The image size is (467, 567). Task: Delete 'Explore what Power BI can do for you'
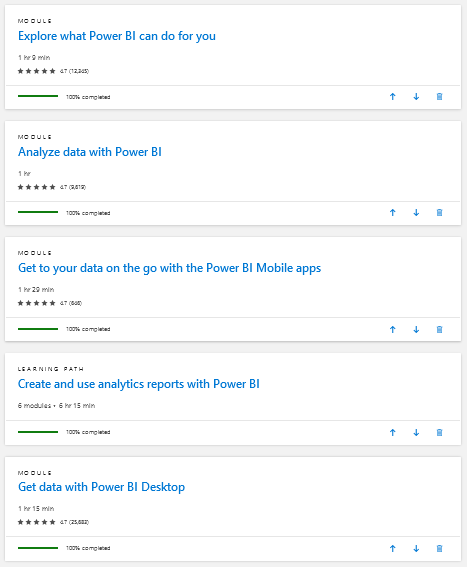click(440, 97)
